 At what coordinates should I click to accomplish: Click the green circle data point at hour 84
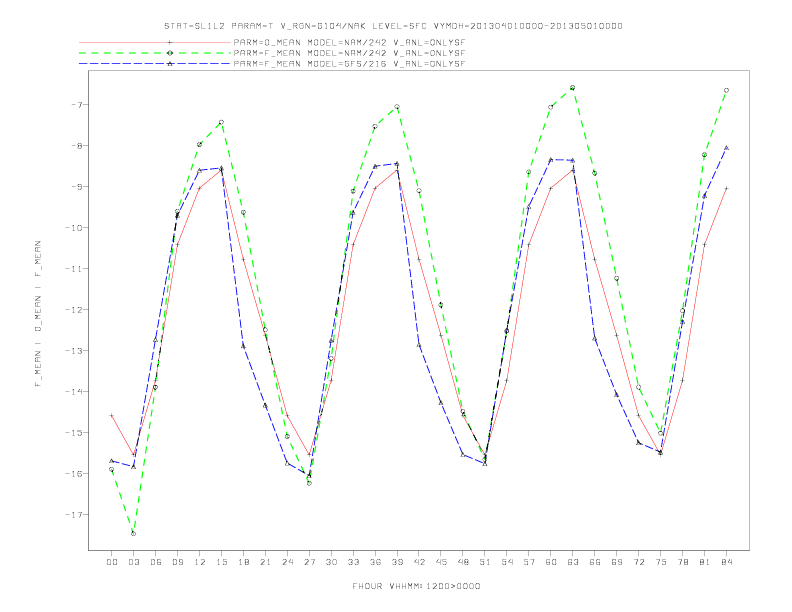(727, 90)
